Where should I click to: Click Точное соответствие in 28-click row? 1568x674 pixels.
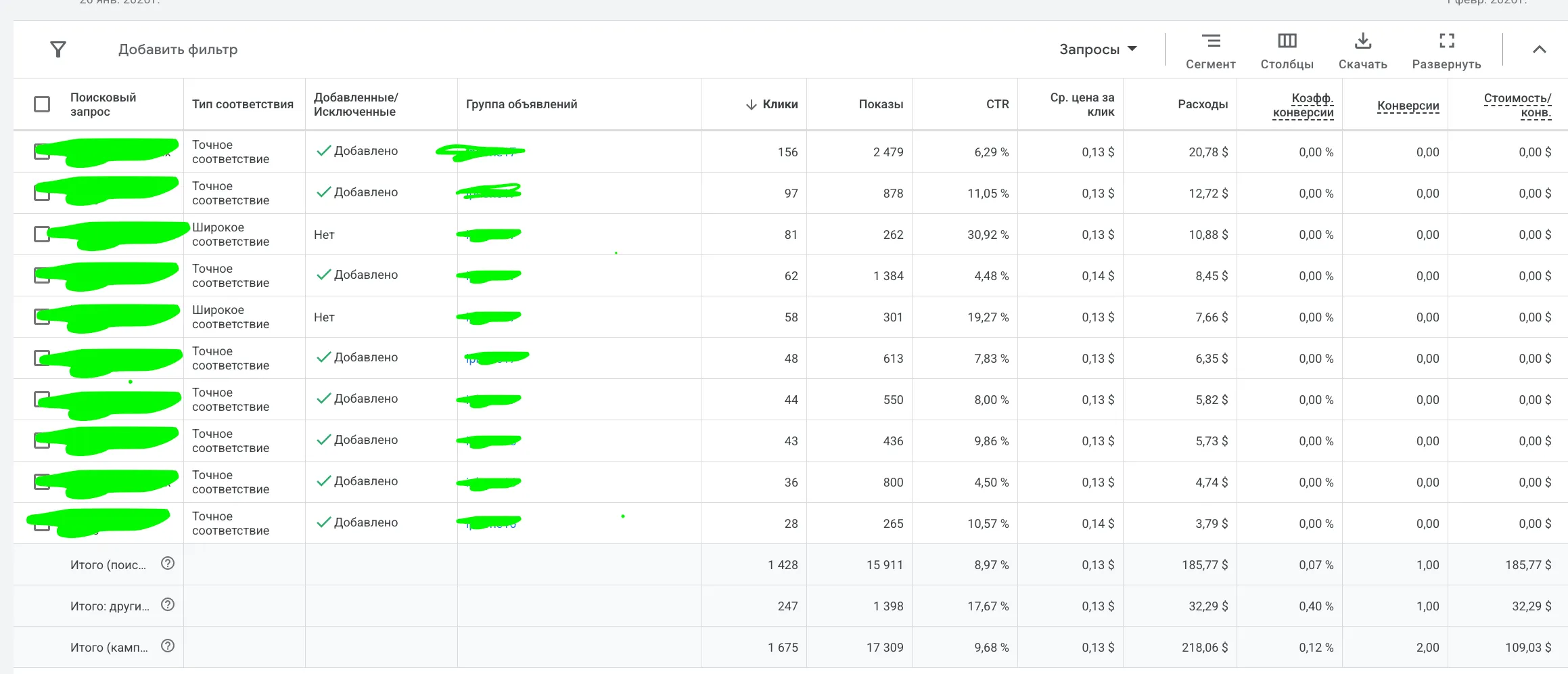231,523
